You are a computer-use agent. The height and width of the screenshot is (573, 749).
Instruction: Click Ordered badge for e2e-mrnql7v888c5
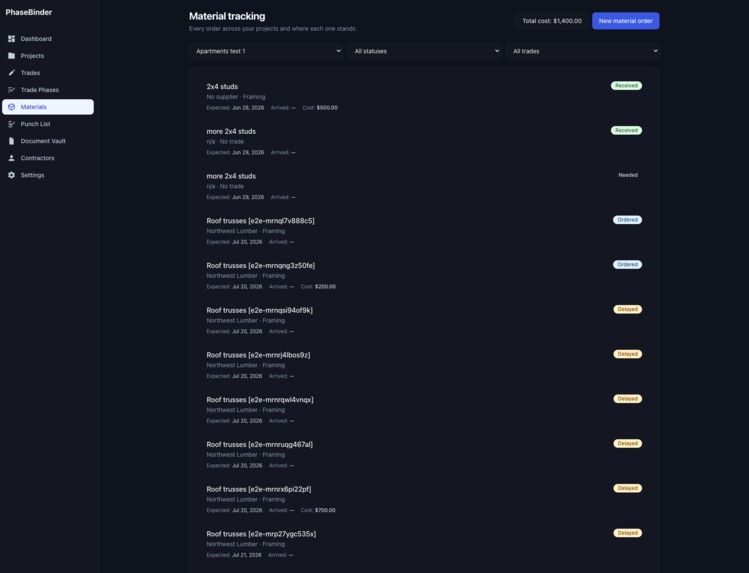click(627, 220)
